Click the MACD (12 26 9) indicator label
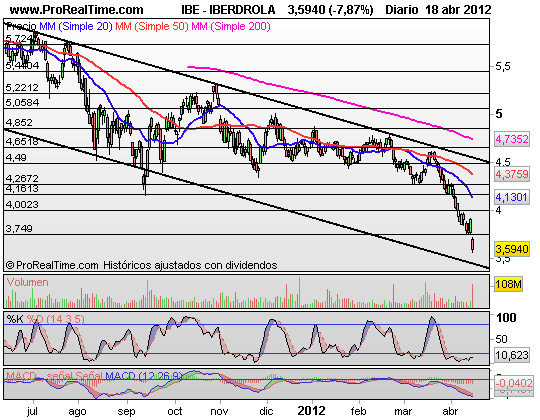540x420 pixels. click(144, 376)
